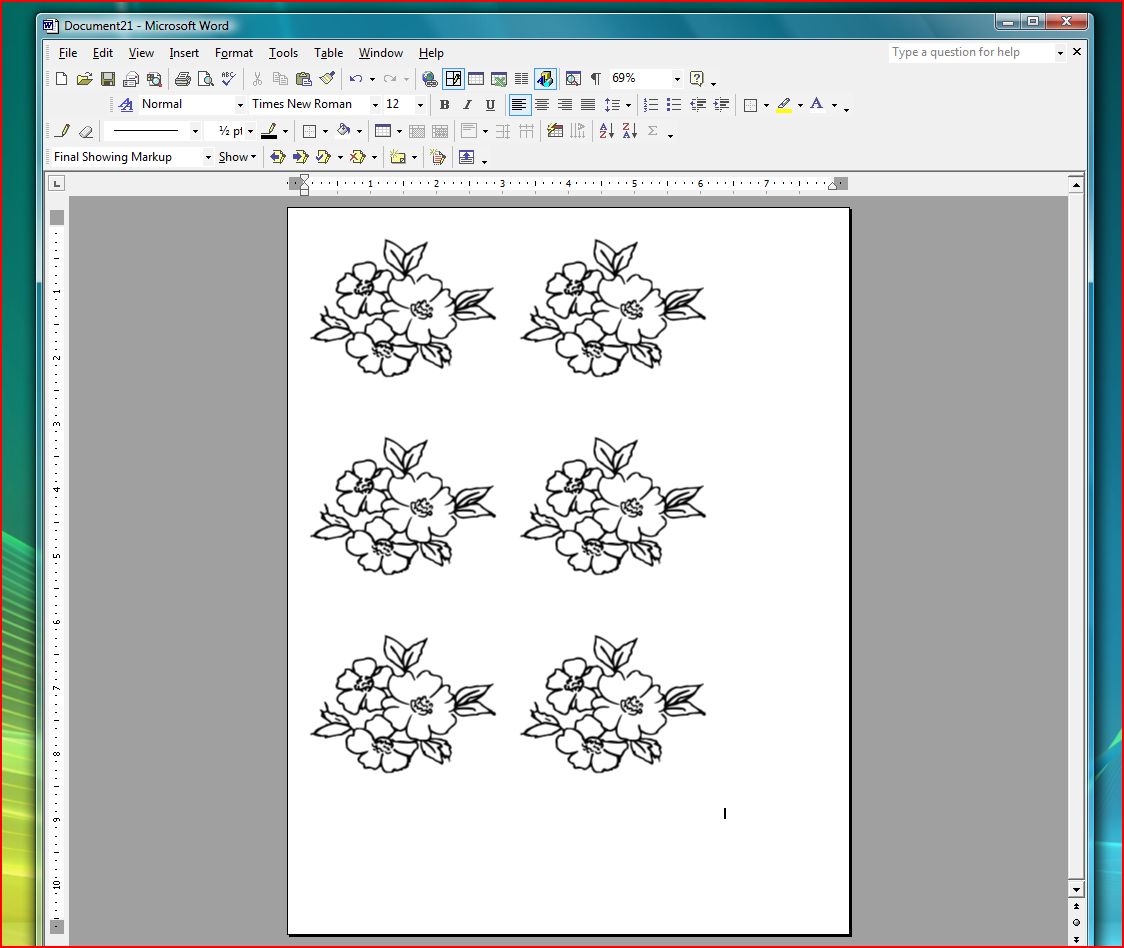Toggle Center alignment
The height and width of the screenshot is (948, 1124).
coord(542,105)
